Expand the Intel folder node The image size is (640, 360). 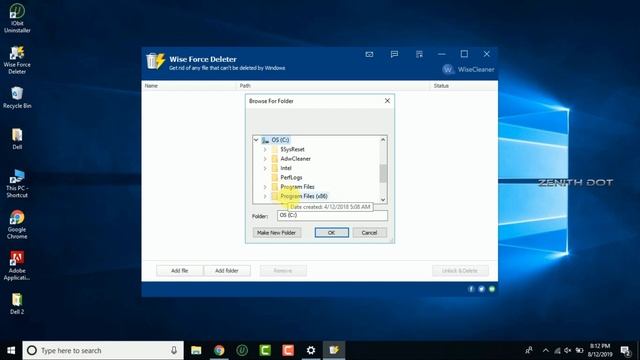click(x=265, y=168)
